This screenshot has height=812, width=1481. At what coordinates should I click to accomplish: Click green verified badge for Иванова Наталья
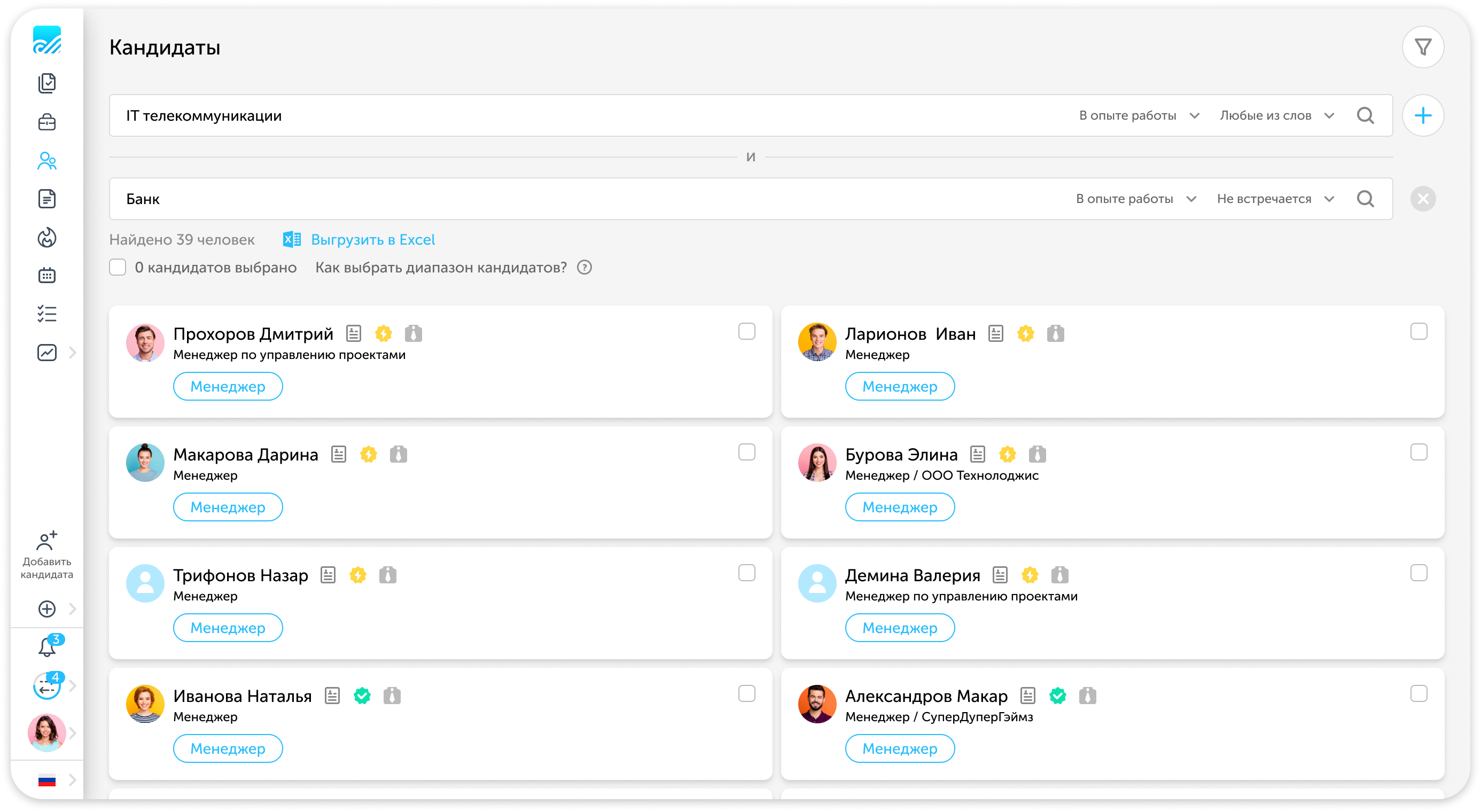pyautogui.click(x=362, y=696)
